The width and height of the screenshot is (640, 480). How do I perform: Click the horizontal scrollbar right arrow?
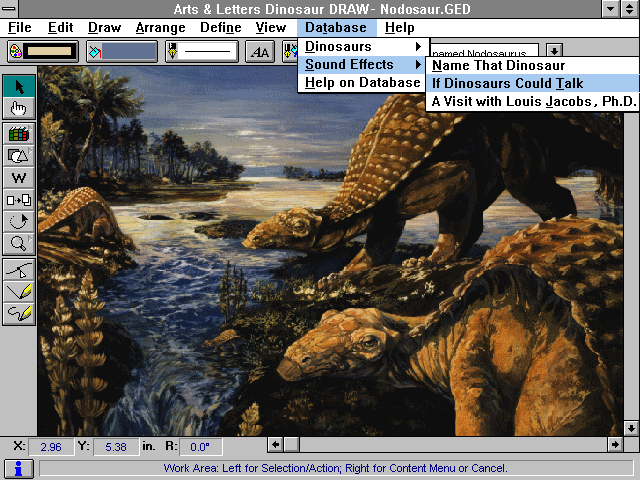pyautogui.click(x=615, y=444)
